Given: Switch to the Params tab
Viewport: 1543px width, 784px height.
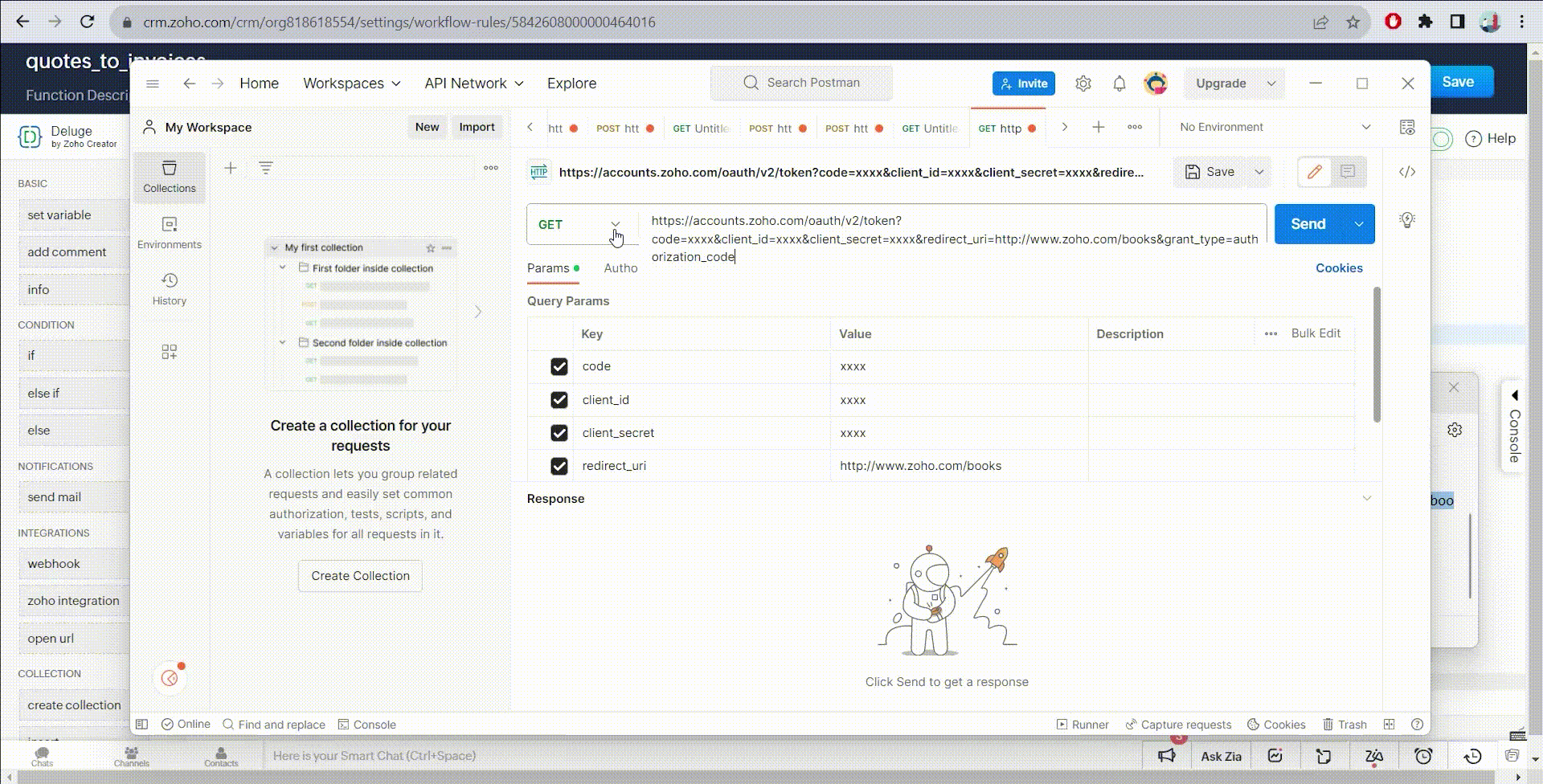Looking at the screenshot, I should [548, 268].
